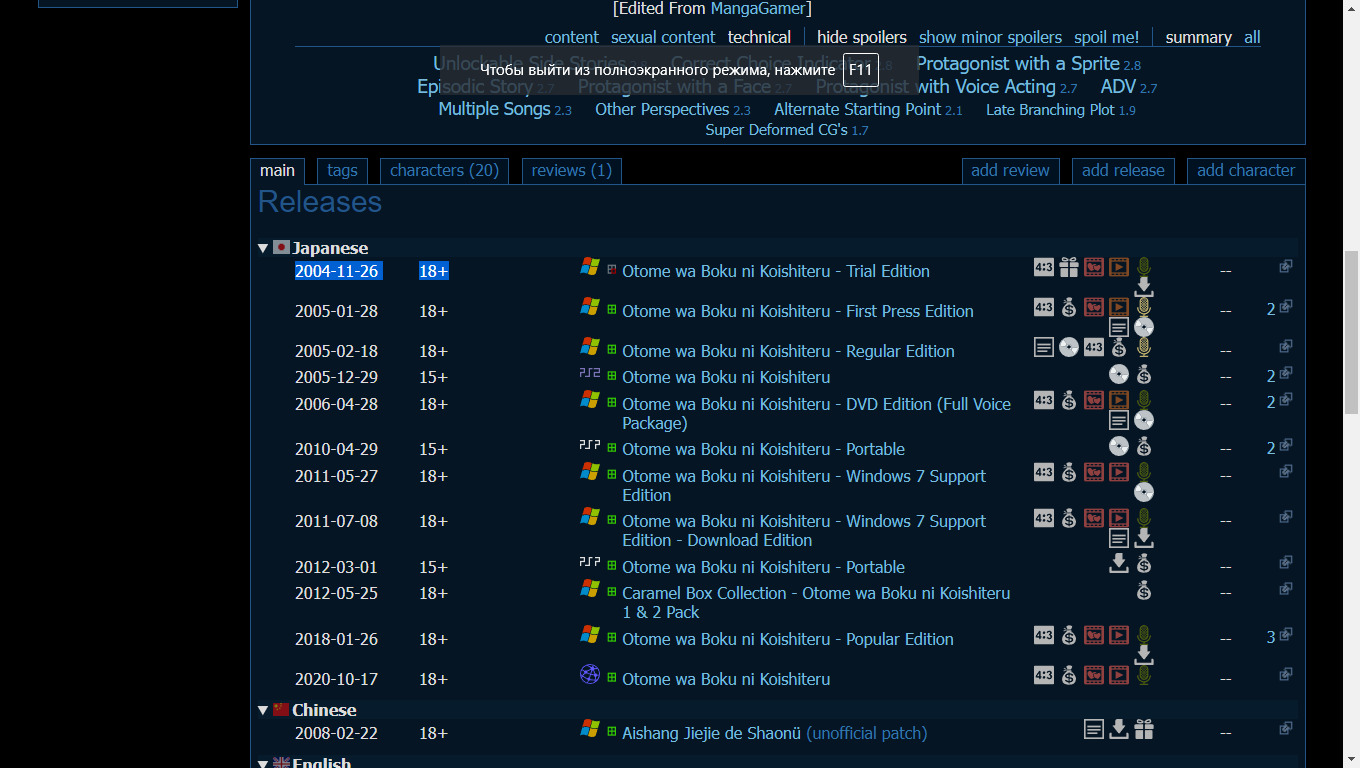The height and width of the screenshot is (768, 1360).
Task: Click the page vertical scrollbar thumb
Action: [1350, 330]
